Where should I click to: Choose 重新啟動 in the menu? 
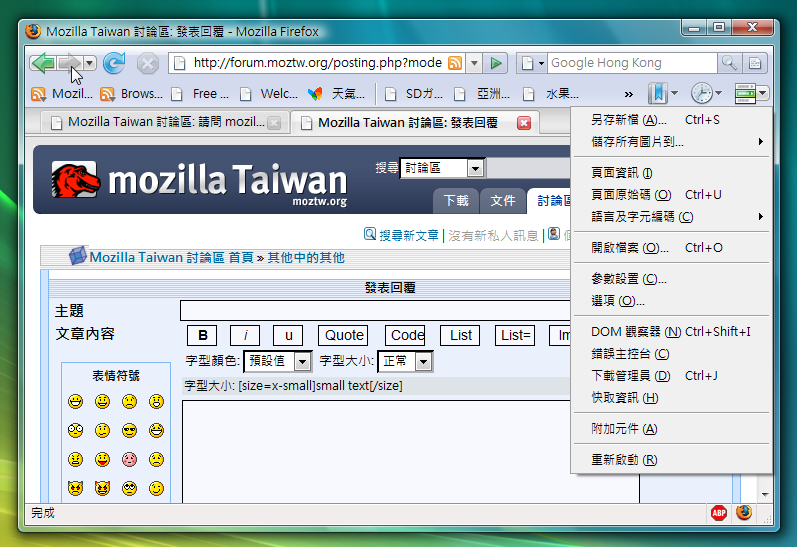pos(624,460)
